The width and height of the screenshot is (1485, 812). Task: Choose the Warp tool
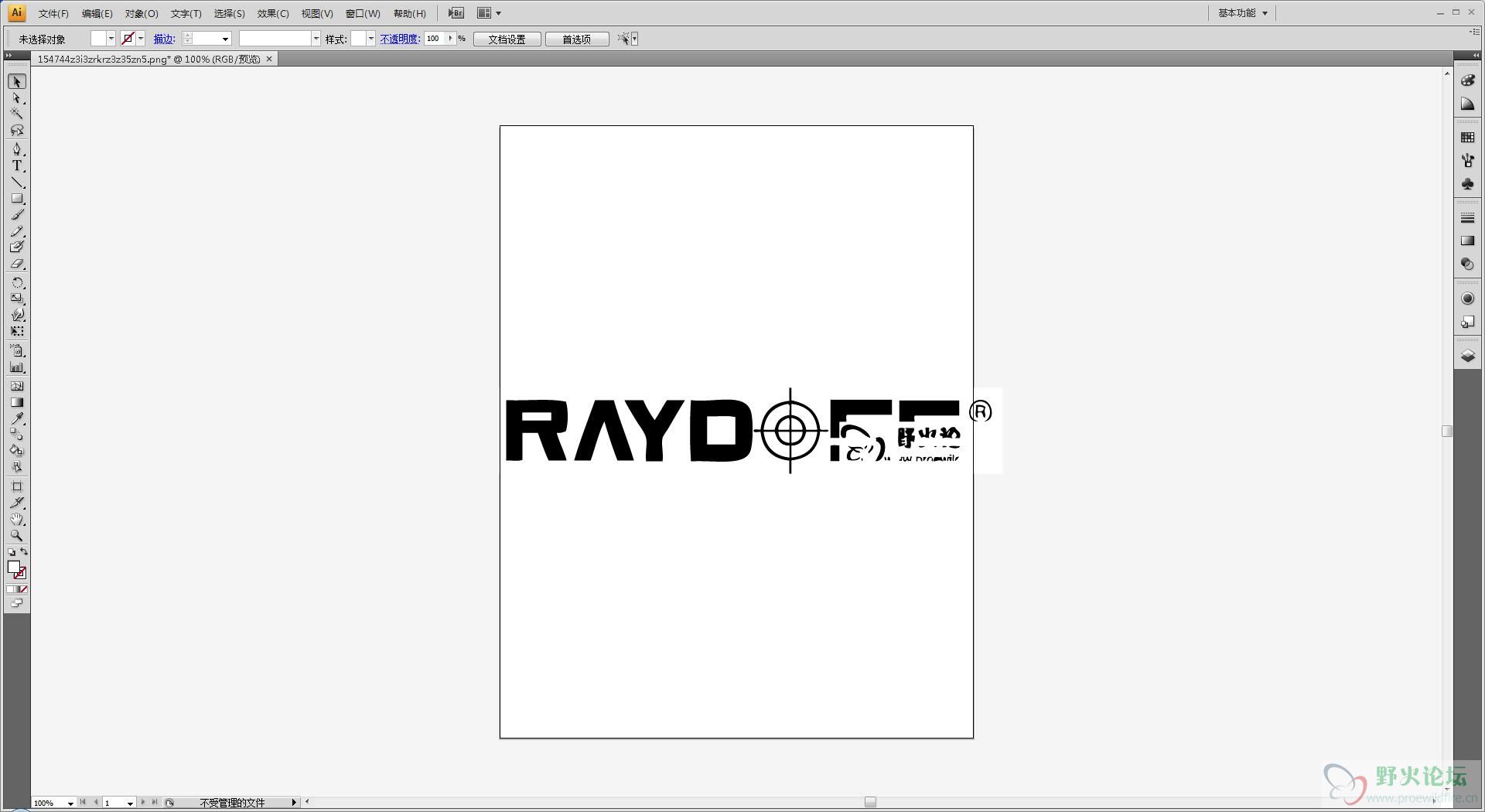(x=17, y=315)
